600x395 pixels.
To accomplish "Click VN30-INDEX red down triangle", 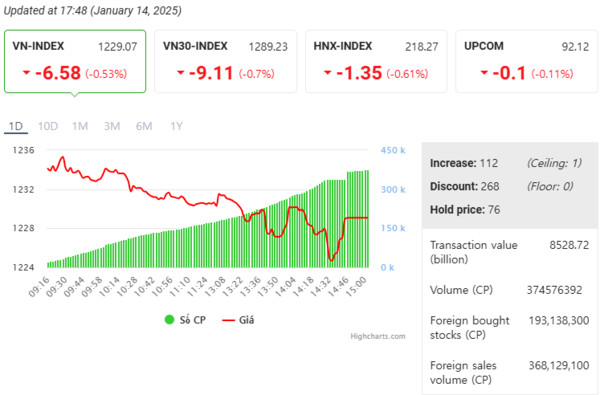I will (x=181, y=72).
